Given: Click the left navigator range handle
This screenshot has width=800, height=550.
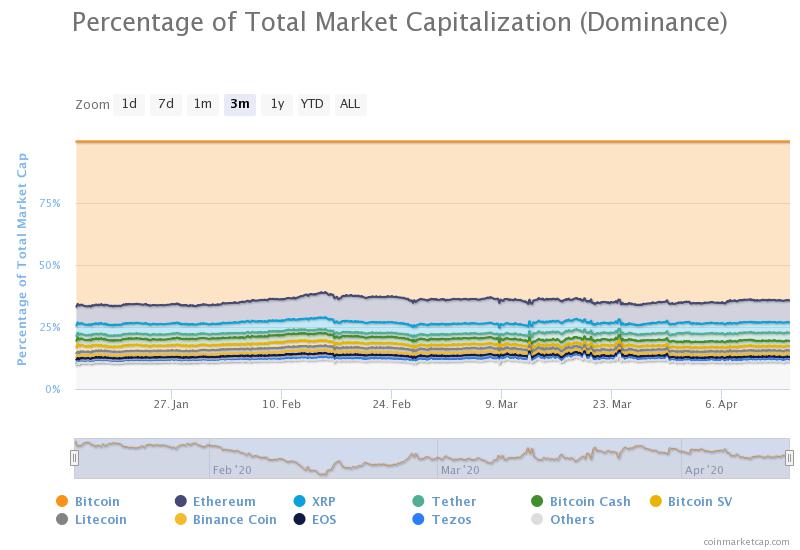Looking at the screenshot, I should tap(74, 458).
